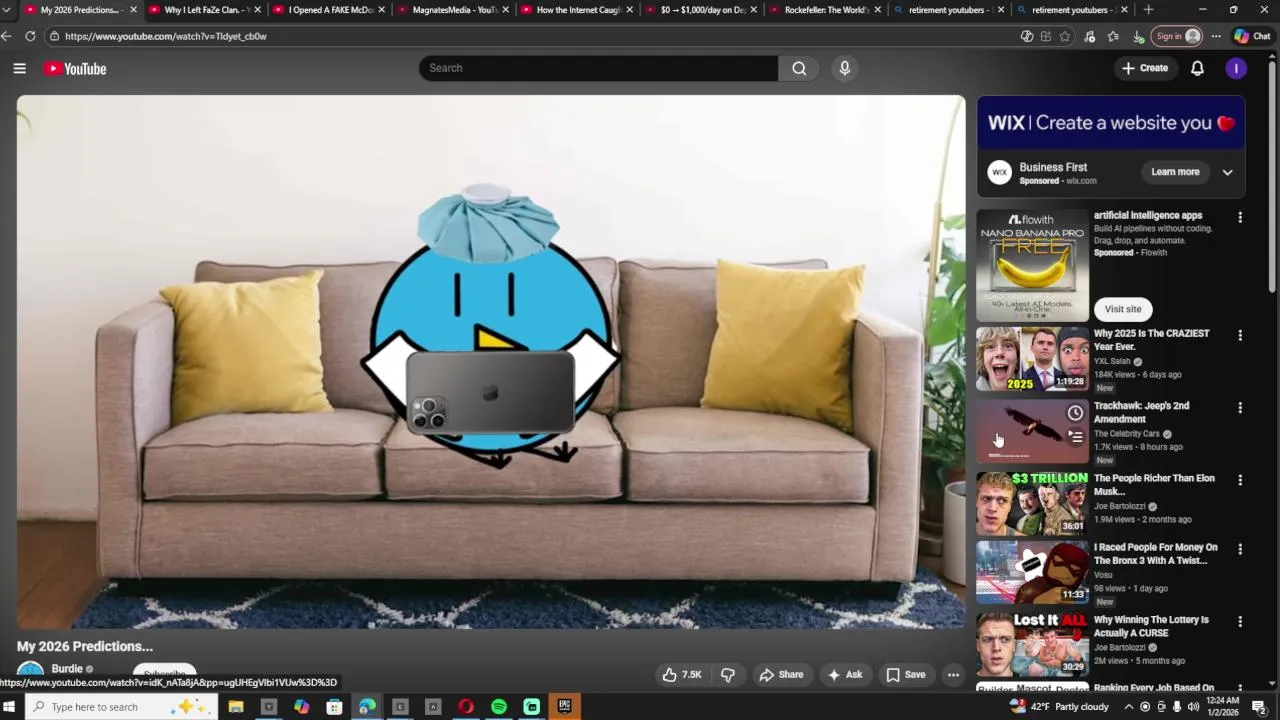Image resolution: width=1280 pixels, height=720 pixels.
Task: Open options for Ranking Every Job Based On
Action: [1240, 689]
